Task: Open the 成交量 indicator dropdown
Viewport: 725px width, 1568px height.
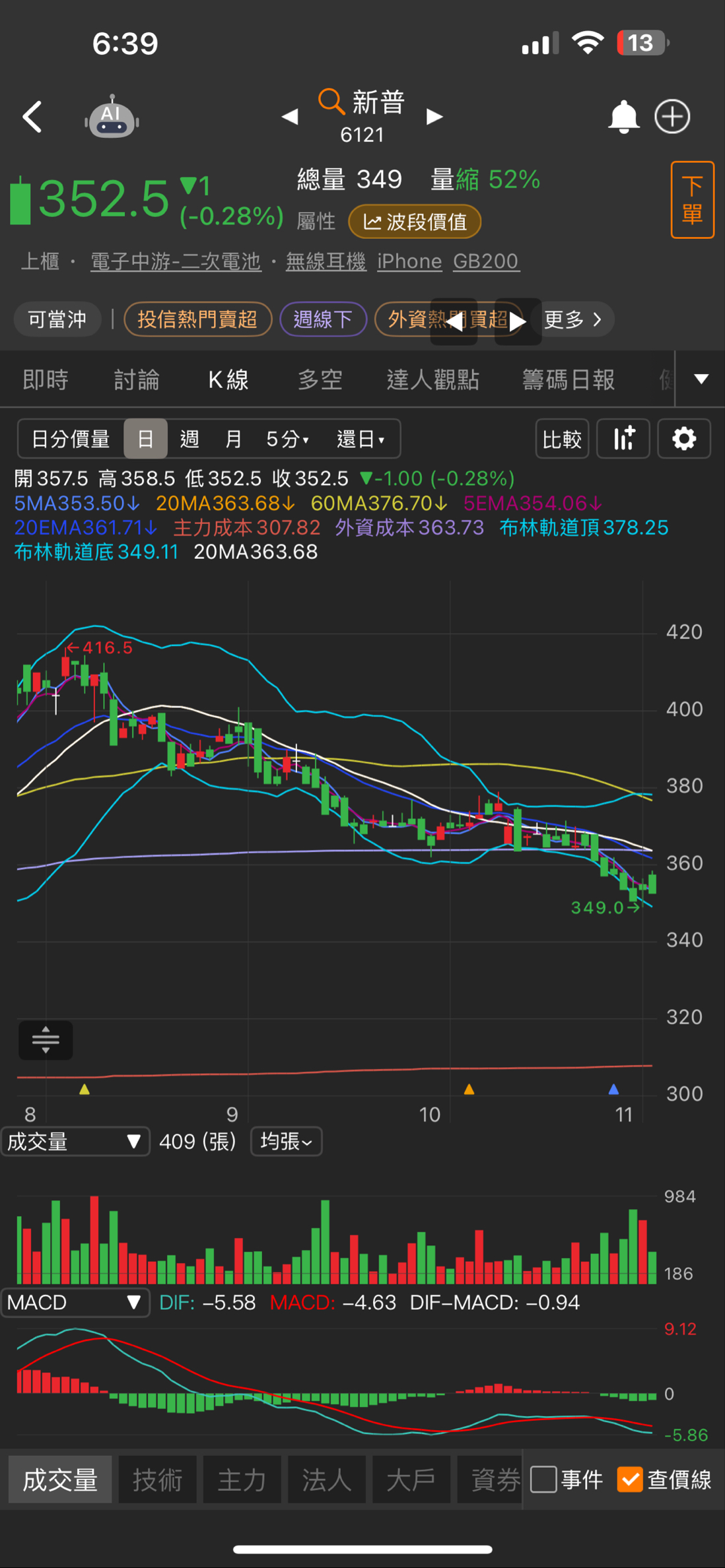Action: tap(75, 1142)
